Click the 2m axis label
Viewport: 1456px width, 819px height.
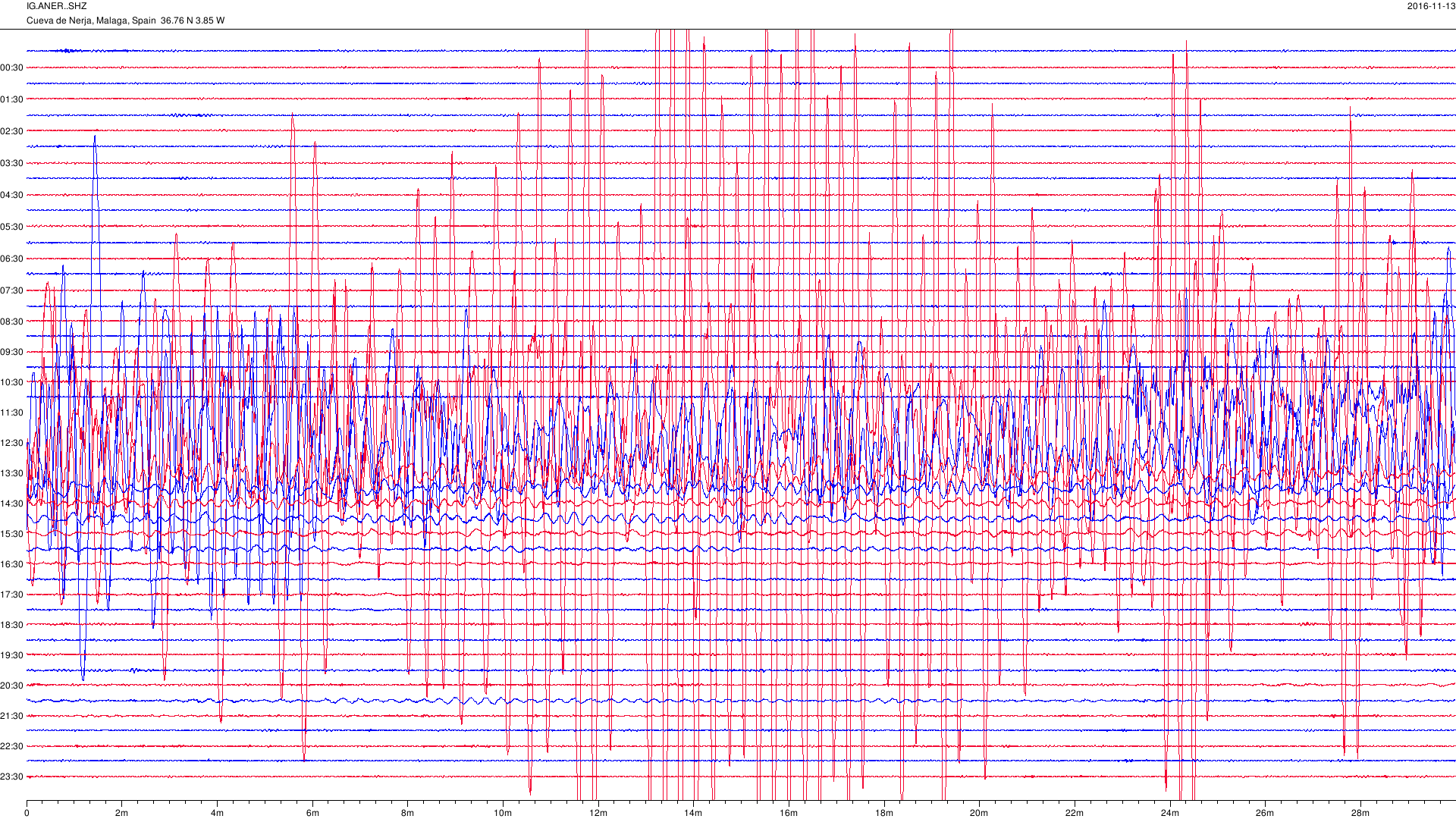(121, 813)
